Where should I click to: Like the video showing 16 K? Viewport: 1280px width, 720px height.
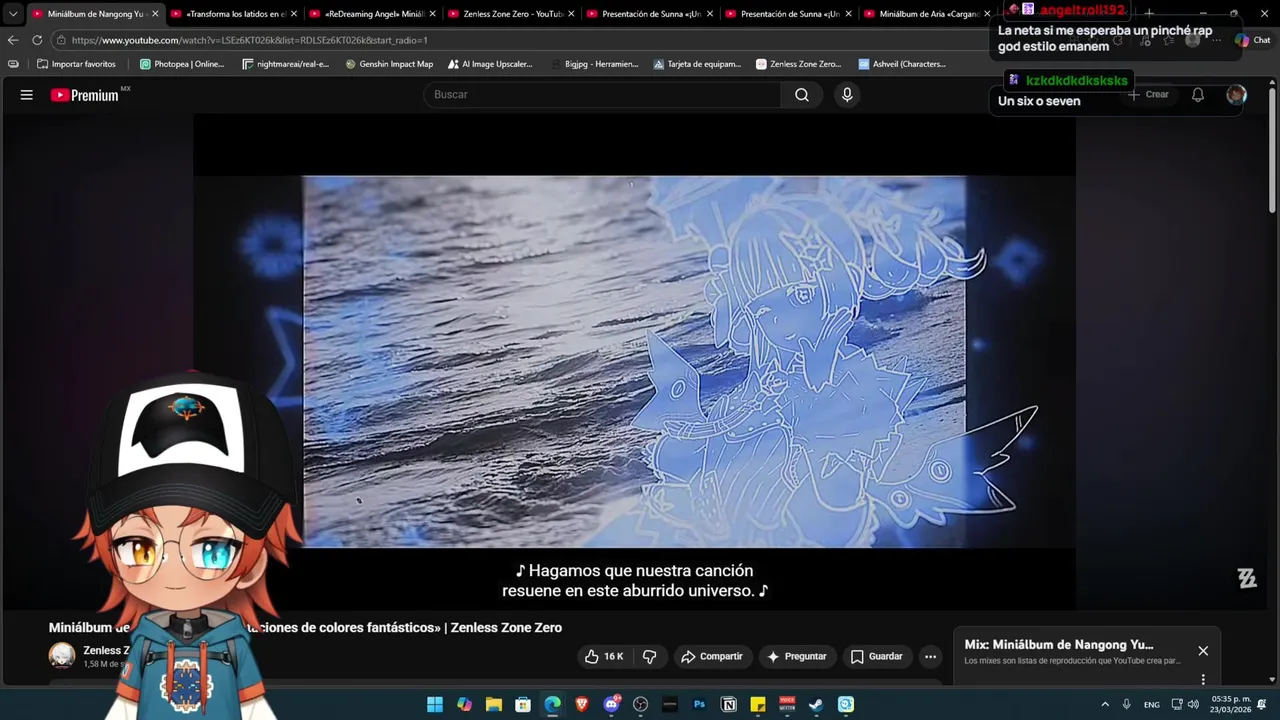point(604,657)
